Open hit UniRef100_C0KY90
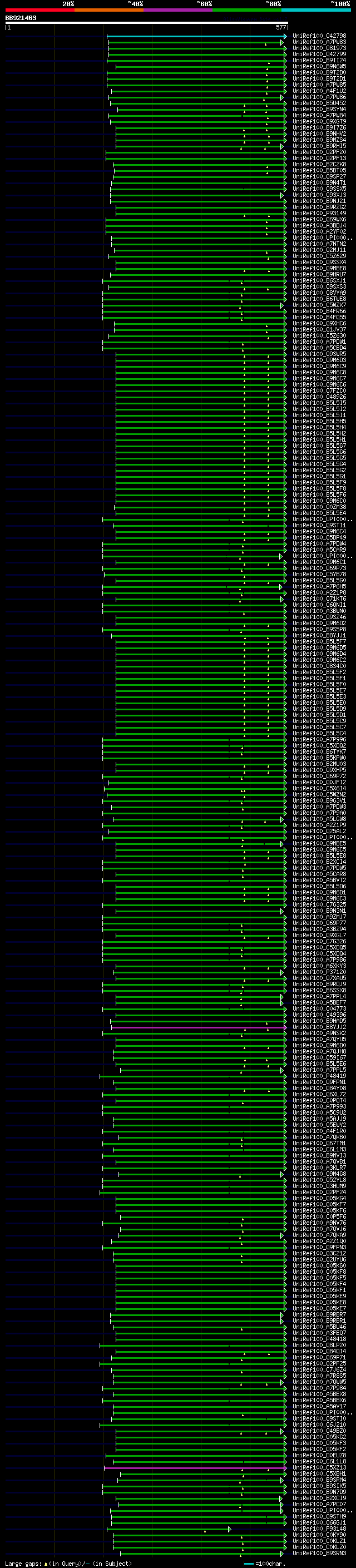The width and height of the screenshot is (356, 1568). click(319, 1535)
